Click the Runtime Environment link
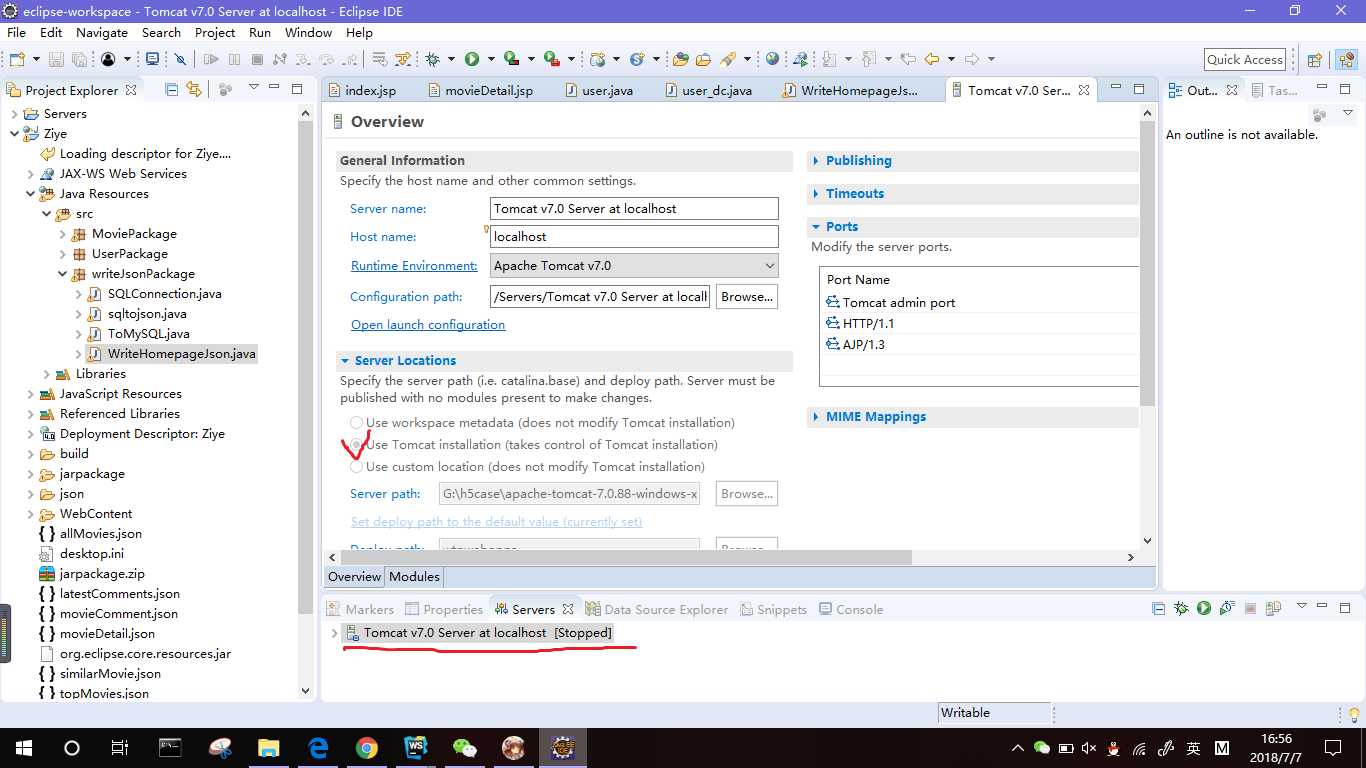Image resolution: width=1366 pixels, height=768 pixels. (x=414, y=266)
